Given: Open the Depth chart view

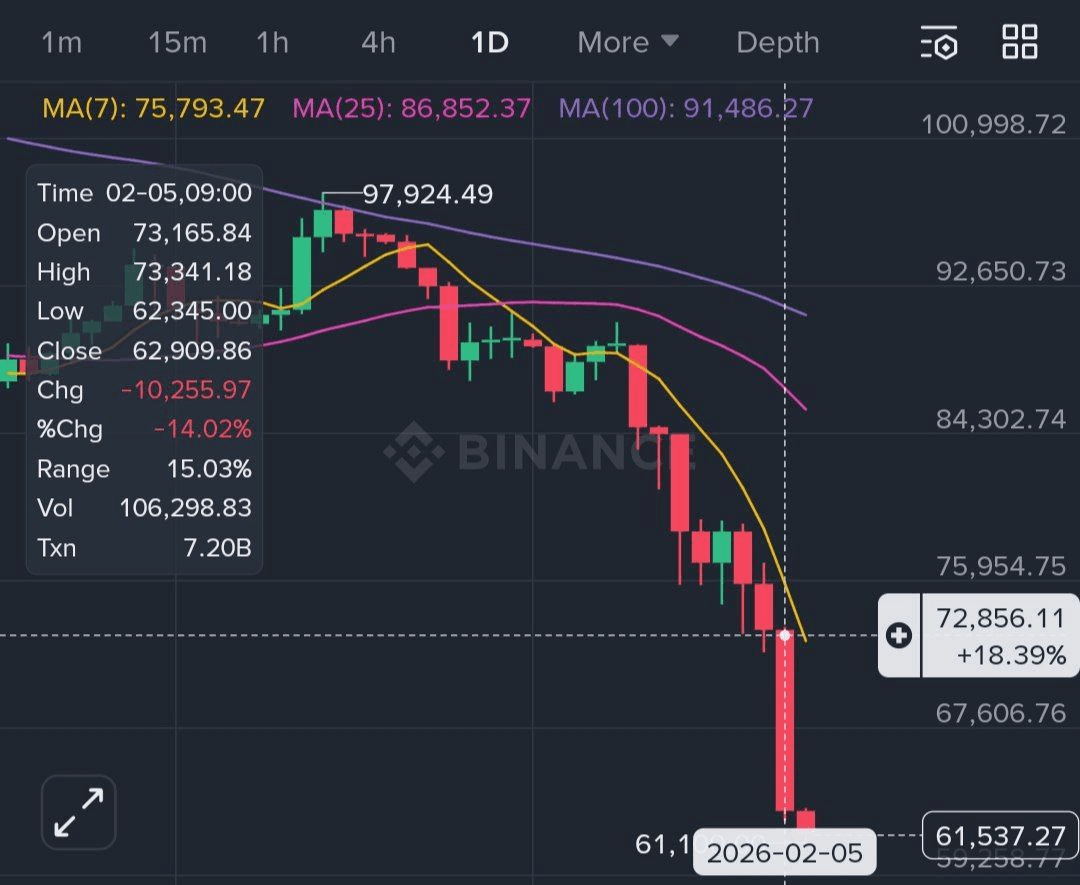Looking at the screenshot, I should (x=778, y=43).
